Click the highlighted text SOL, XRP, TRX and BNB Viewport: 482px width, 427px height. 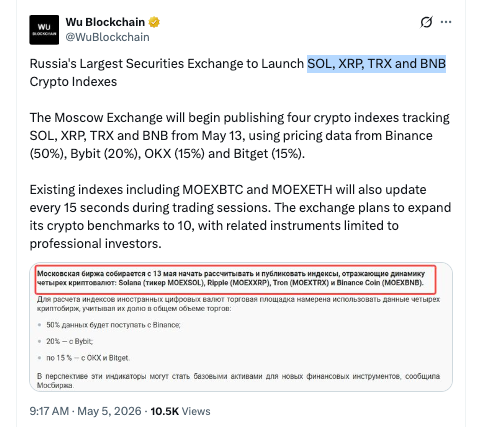coord(376,64)
